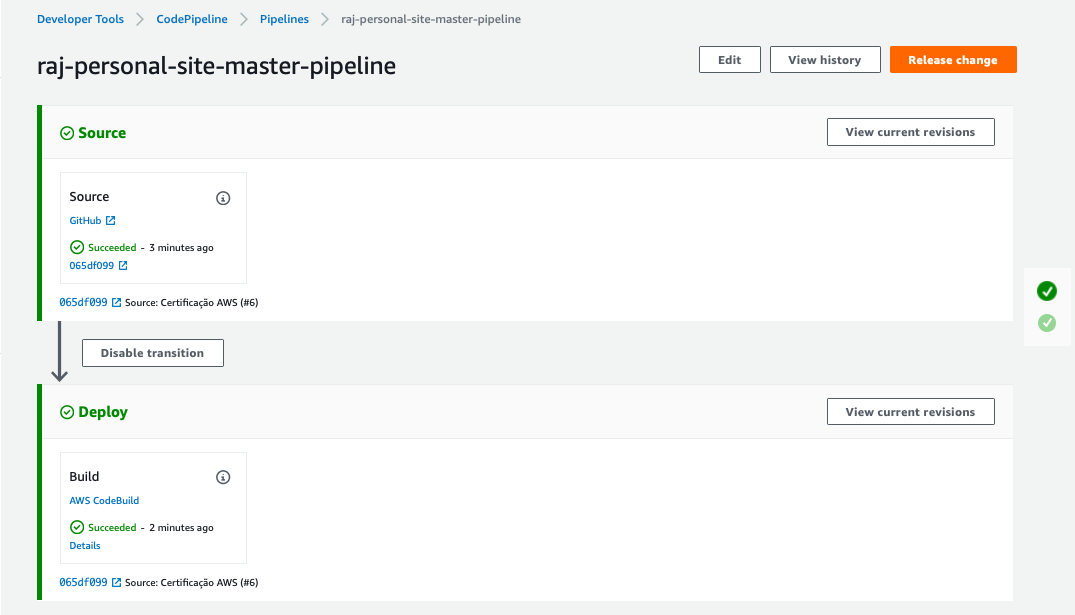View current revisions for Source stage
The image size is (1075, 615).
[x=910, y=132]
